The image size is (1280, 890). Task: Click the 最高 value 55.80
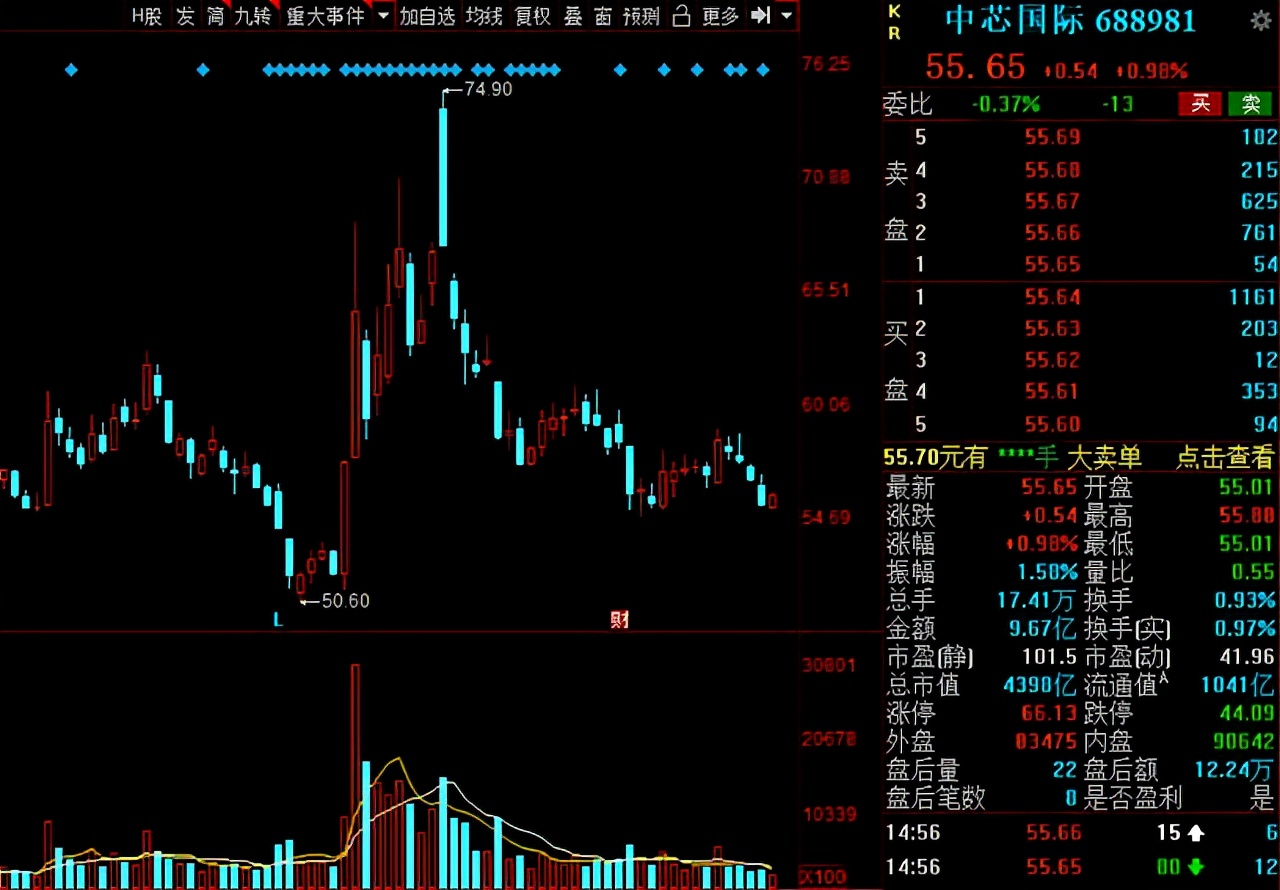pyautogui.click(x=1247, y=516)
